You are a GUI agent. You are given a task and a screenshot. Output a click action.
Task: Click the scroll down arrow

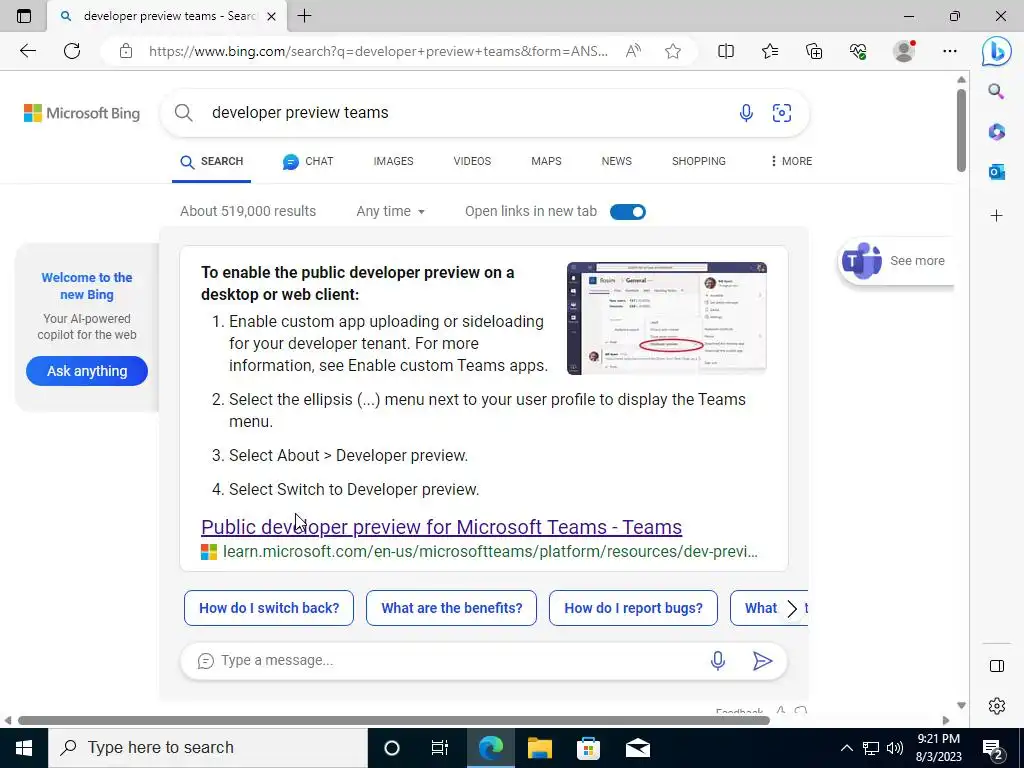point(961,705)
